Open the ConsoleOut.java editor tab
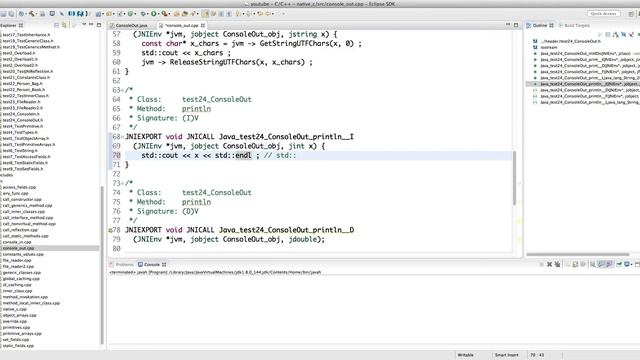The width and height of the screenshot is (640, 360). (x=131, y=25)
